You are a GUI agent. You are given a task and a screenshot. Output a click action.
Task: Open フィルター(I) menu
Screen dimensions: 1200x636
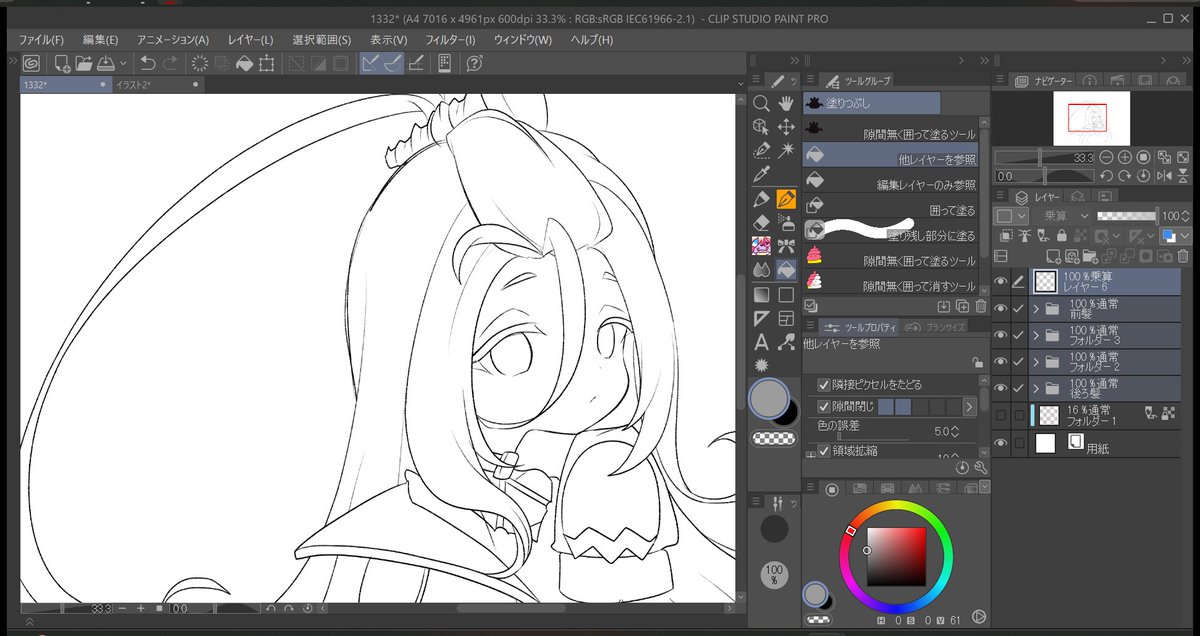(450, 40)
